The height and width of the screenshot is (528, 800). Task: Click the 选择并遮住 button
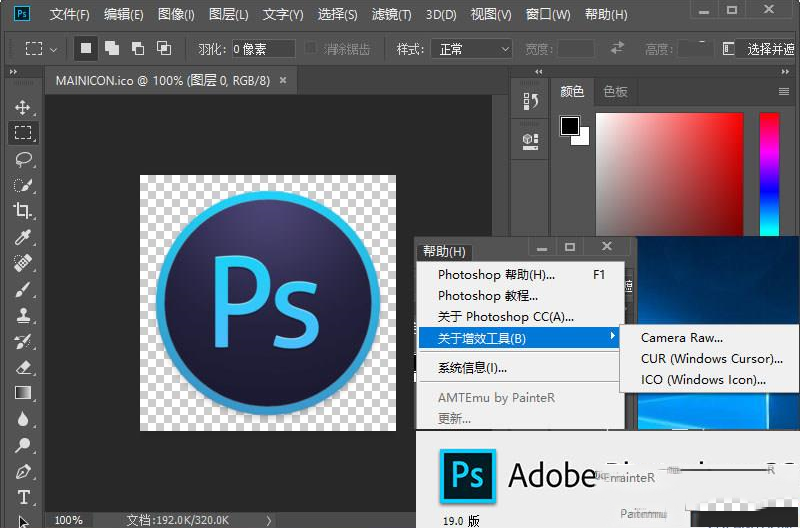coord(769,49)
